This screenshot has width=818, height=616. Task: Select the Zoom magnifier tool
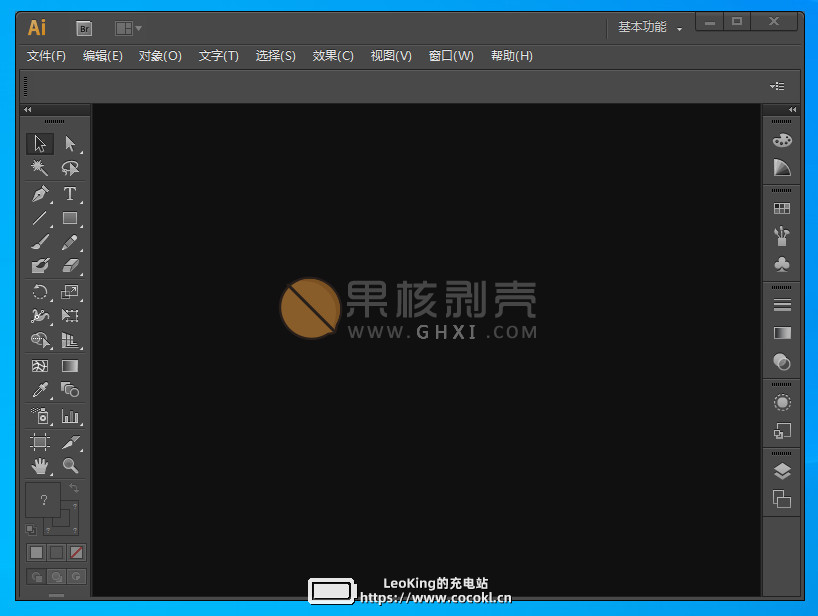[70, 465]
